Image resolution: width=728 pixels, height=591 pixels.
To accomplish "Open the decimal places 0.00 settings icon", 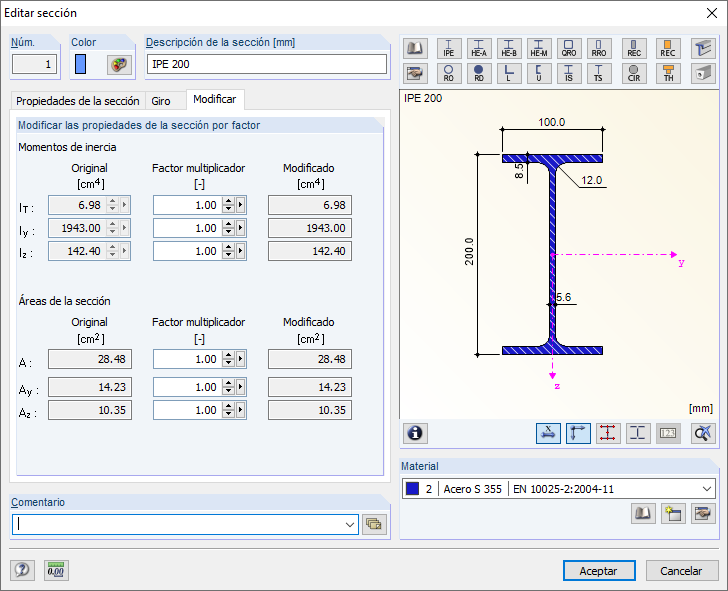I will [x=56, y=570].
